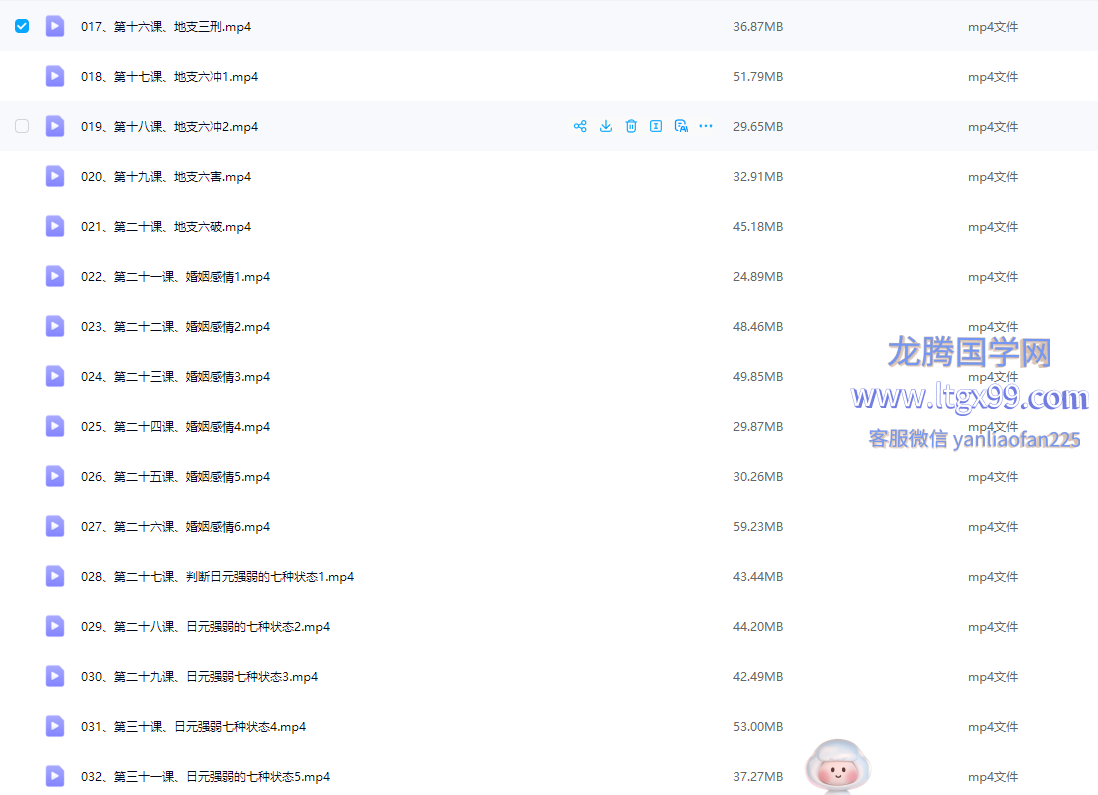Open 020、第十九课、地支六害.mp4
Viewport: 1098px width, 795px height.
(x=166, y=177)
